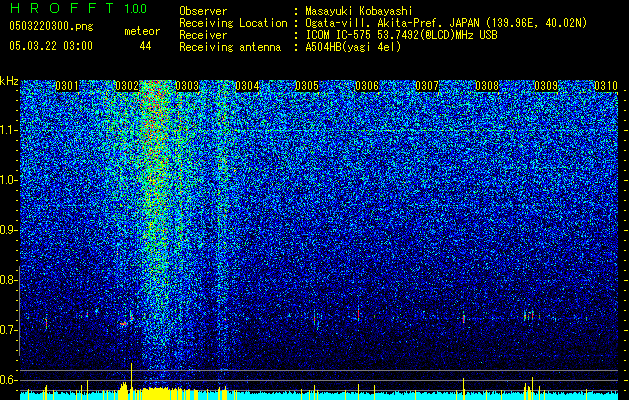
Task: Click the ICOM IC-575 receiver description
Action: pyautogui.click(x=402, y=35)
